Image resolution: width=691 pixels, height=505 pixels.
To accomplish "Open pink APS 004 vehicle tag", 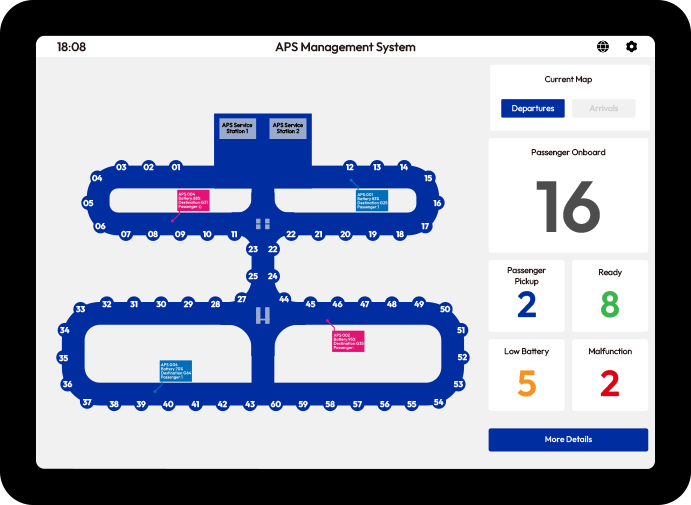I will pyautogui.click(x=193, y=201).
